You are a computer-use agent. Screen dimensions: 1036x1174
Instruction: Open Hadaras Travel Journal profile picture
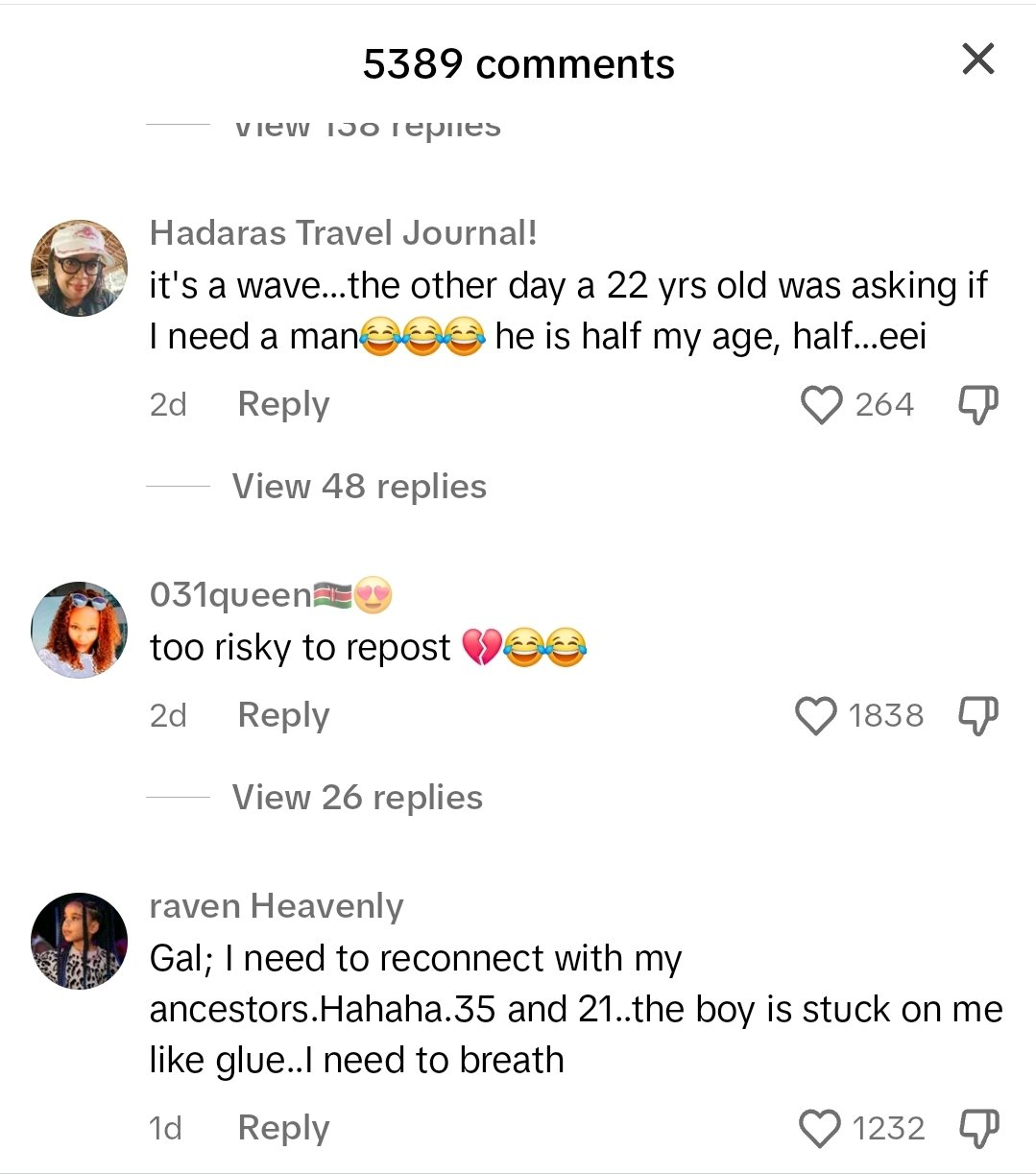point(80,268)
